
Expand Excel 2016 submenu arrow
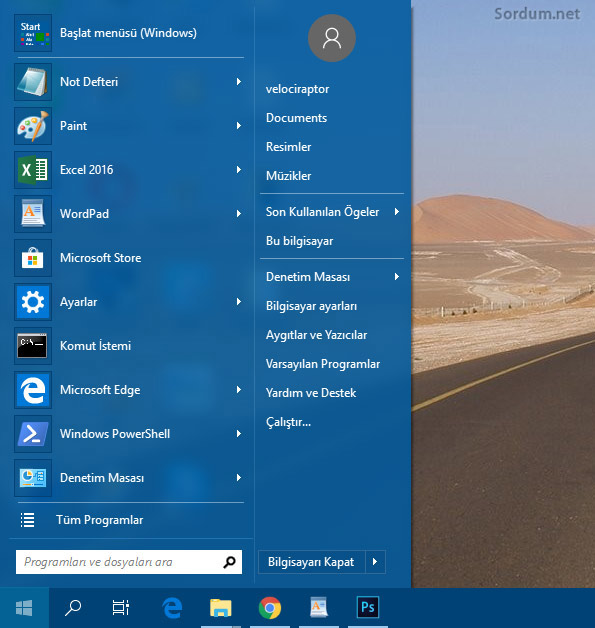point(239,170)
